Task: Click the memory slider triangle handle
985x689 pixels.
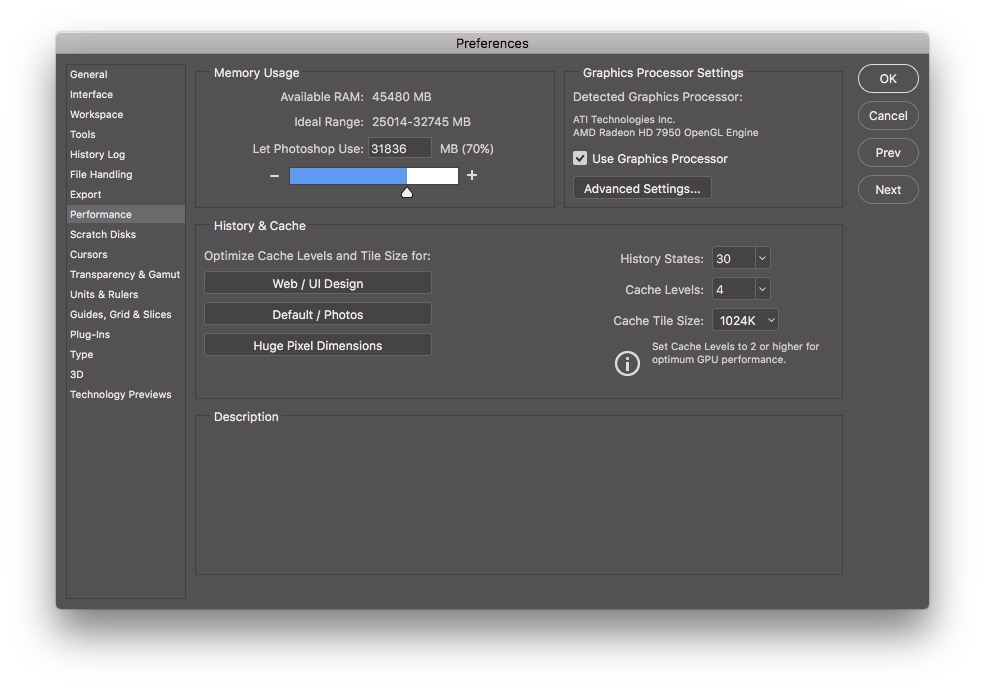Action: tap(407, 193)
